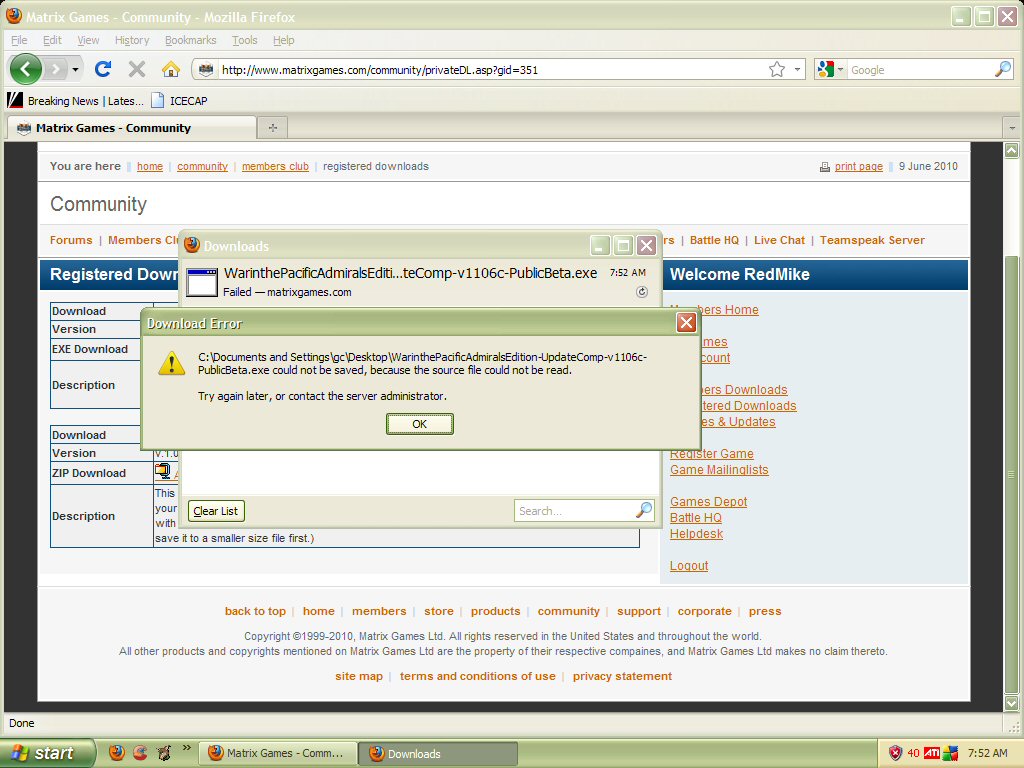
Task: Click the Windows start button
Action: [46, 753]
